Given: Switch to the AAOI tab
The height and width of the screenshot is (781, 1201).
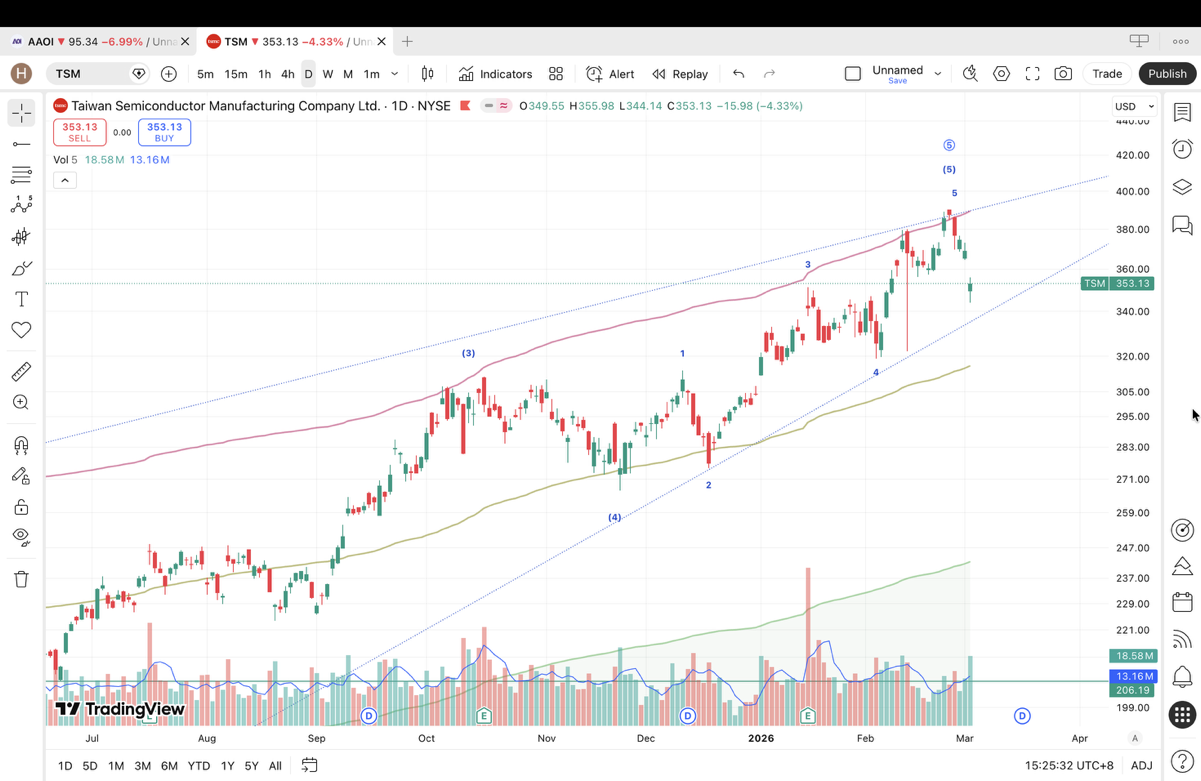Looking at the screenshot, I should click(x=95, y=42).
